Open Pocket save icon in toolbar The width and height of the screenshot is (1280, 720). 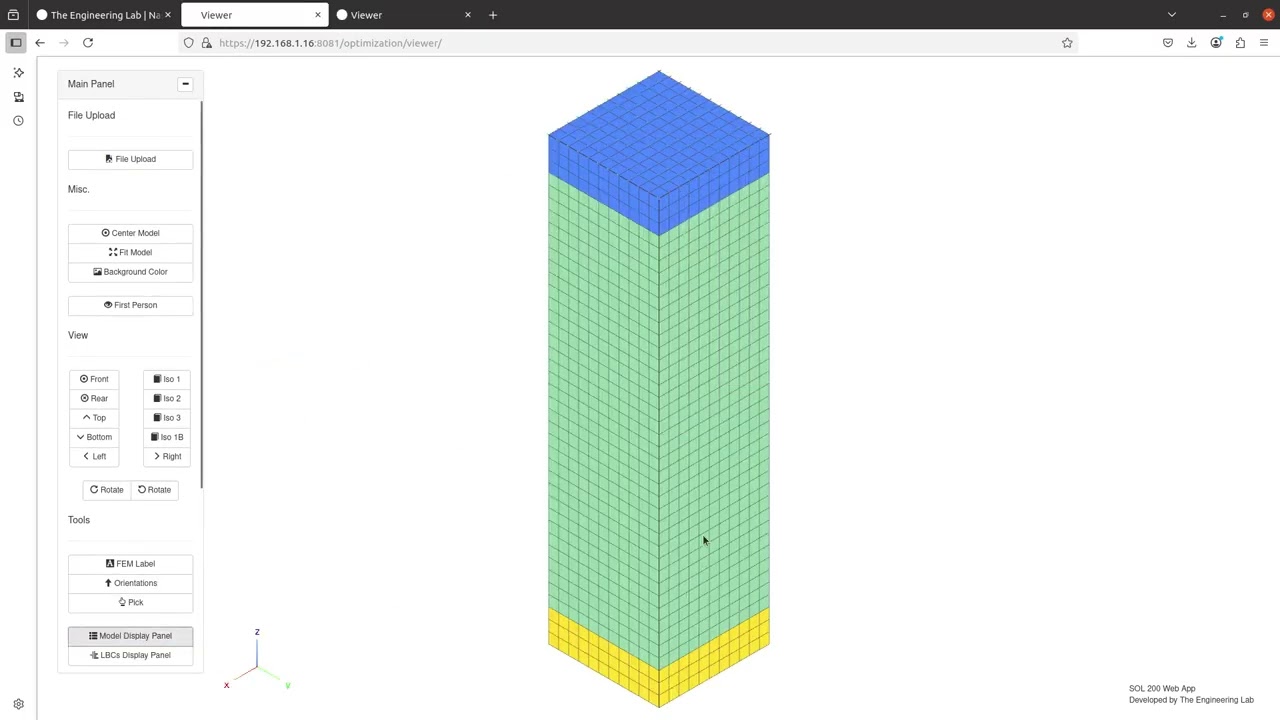coord(1168,43)
